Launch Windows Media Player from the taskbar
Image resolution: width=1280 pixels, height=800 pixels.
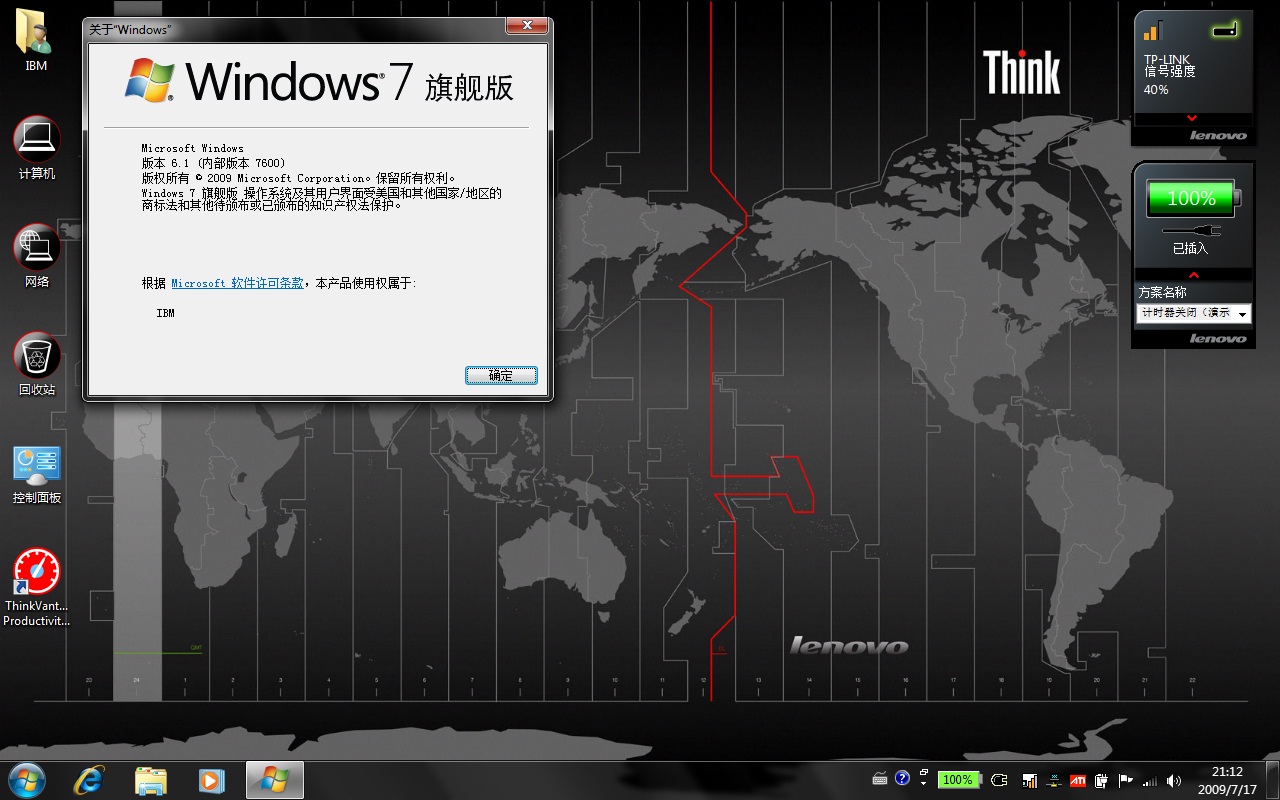[x=211, y=780]
